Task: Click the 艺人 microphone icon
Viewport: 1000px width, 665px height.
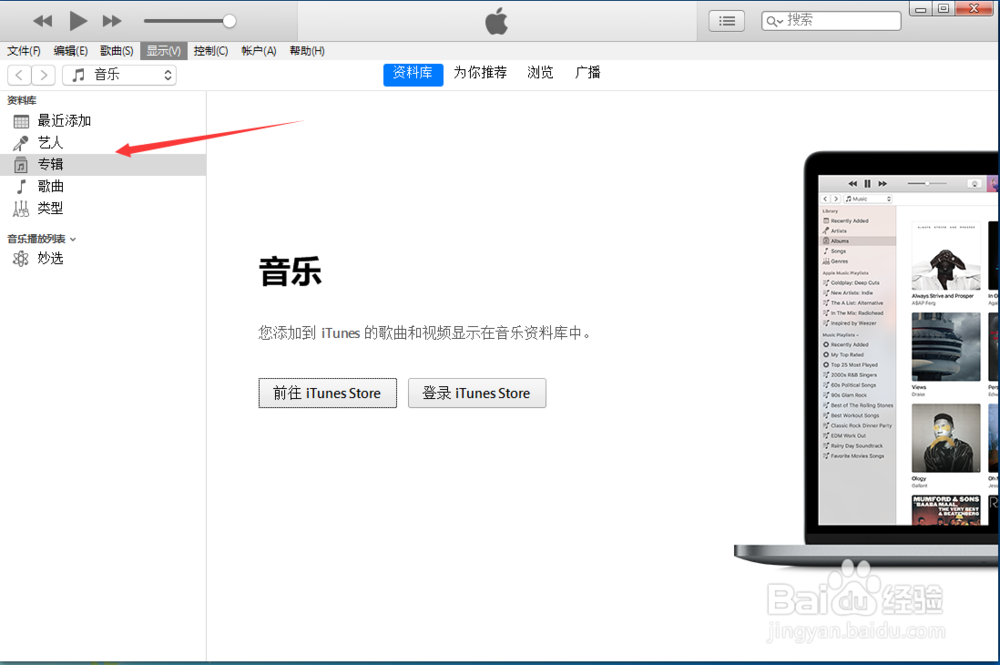Action: [21, 143]
